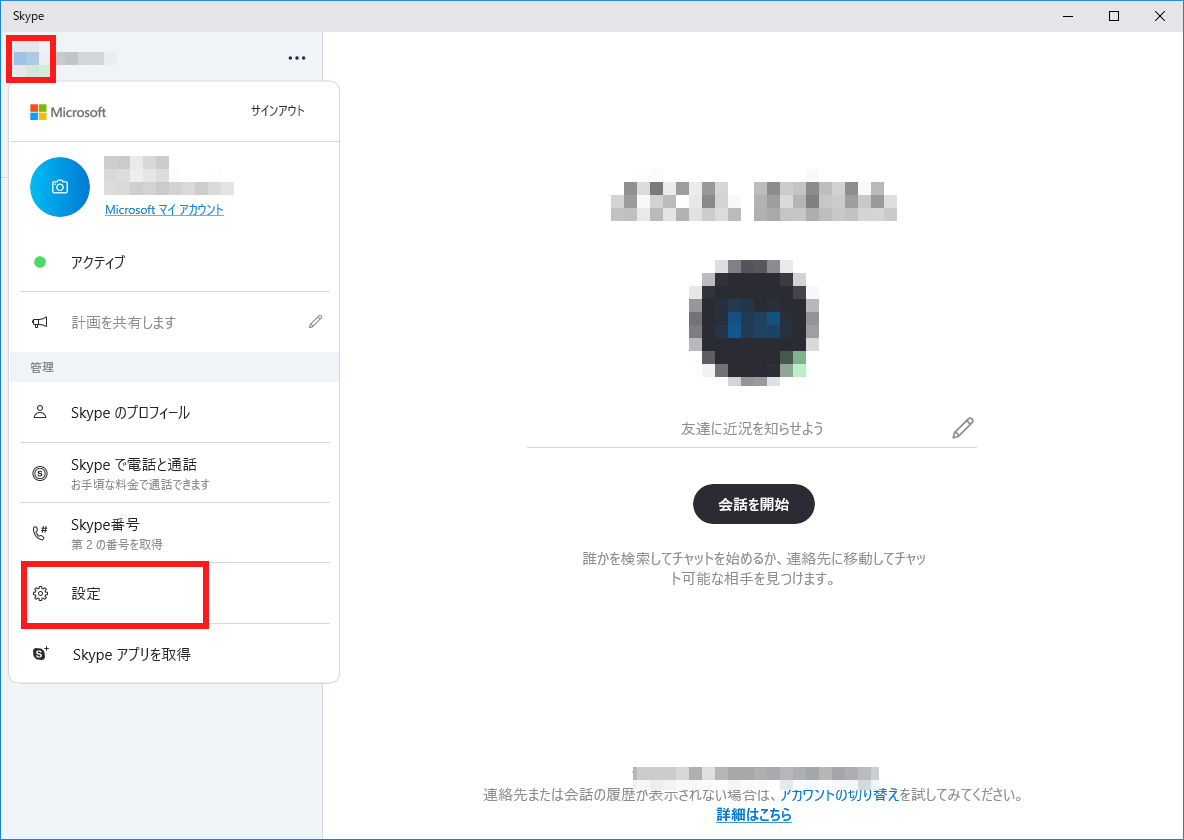Open Skype で電話と通話 entry
The width and height of the screenshot is (1184, 840).
tap(174, 473)
